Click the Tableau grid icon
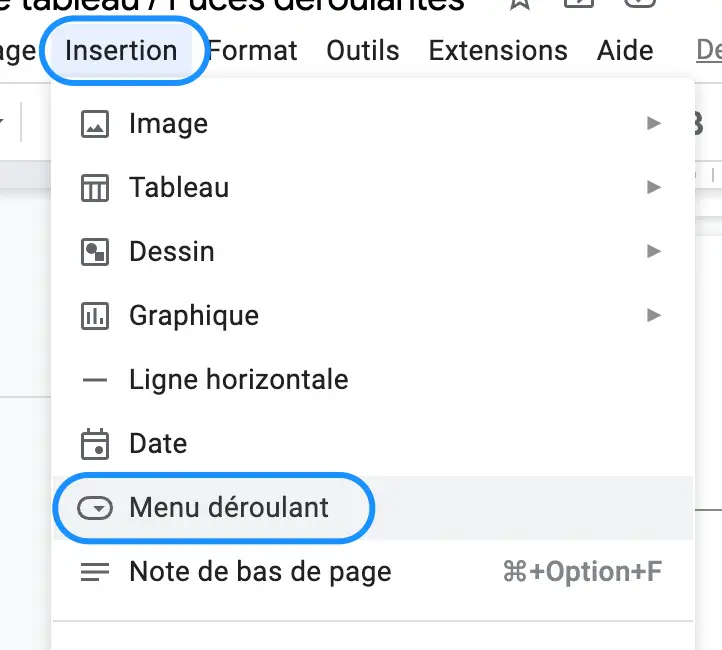 (x=95, y=188)
